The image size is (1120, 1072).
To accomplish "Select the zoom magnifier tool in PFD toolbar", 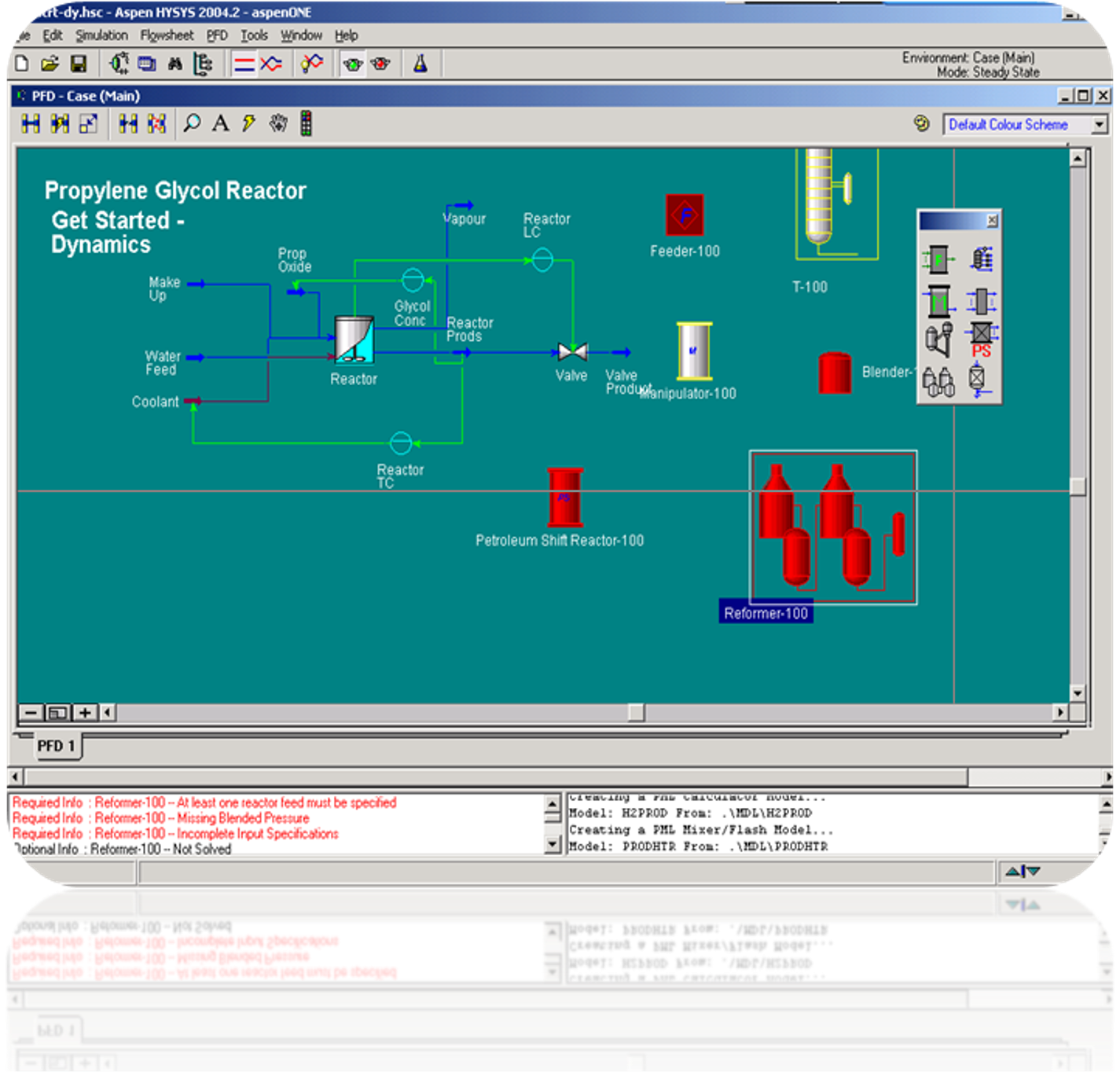I will coord(191,123).
